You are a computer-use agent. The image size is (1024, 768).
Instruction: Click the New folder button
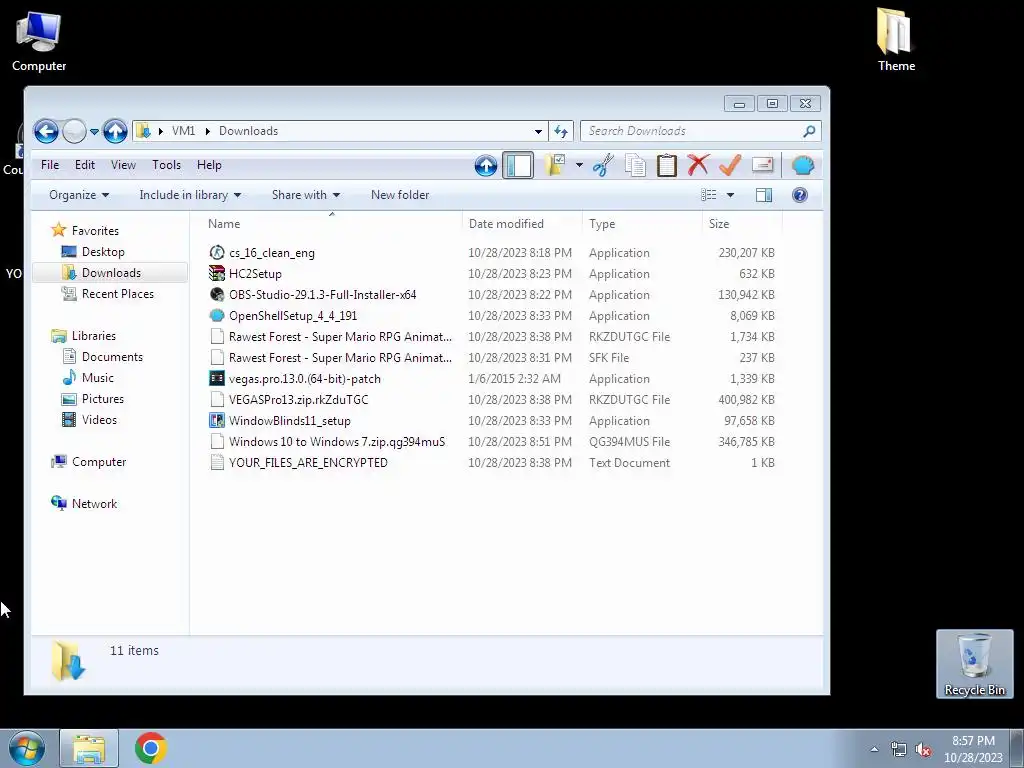click(400, 195)
